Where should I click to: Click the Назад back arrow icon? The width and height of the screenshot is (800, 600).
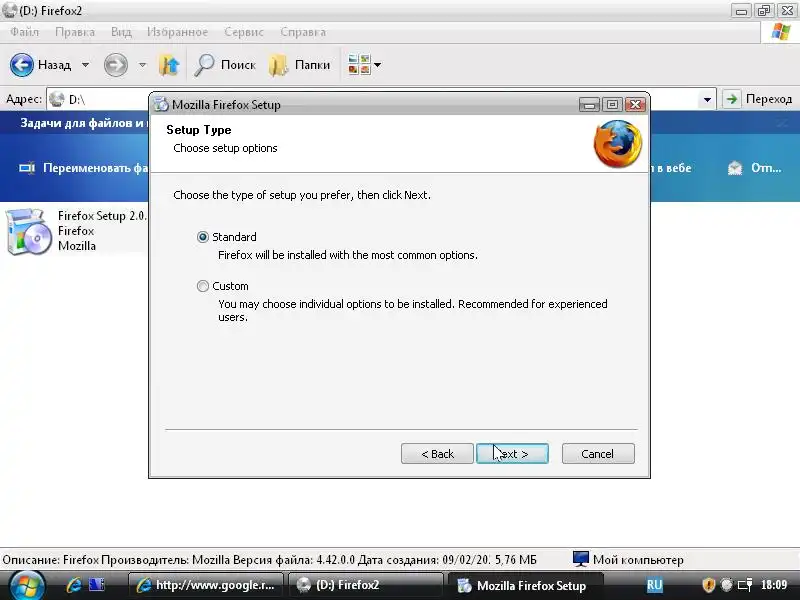(x=22, y=65)
